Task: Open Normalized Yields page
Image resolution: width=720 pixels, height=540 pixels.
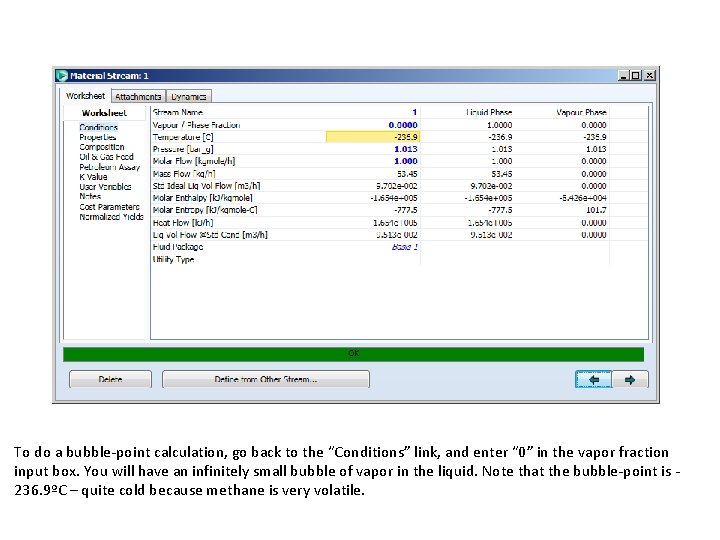Action: point(112,217)
